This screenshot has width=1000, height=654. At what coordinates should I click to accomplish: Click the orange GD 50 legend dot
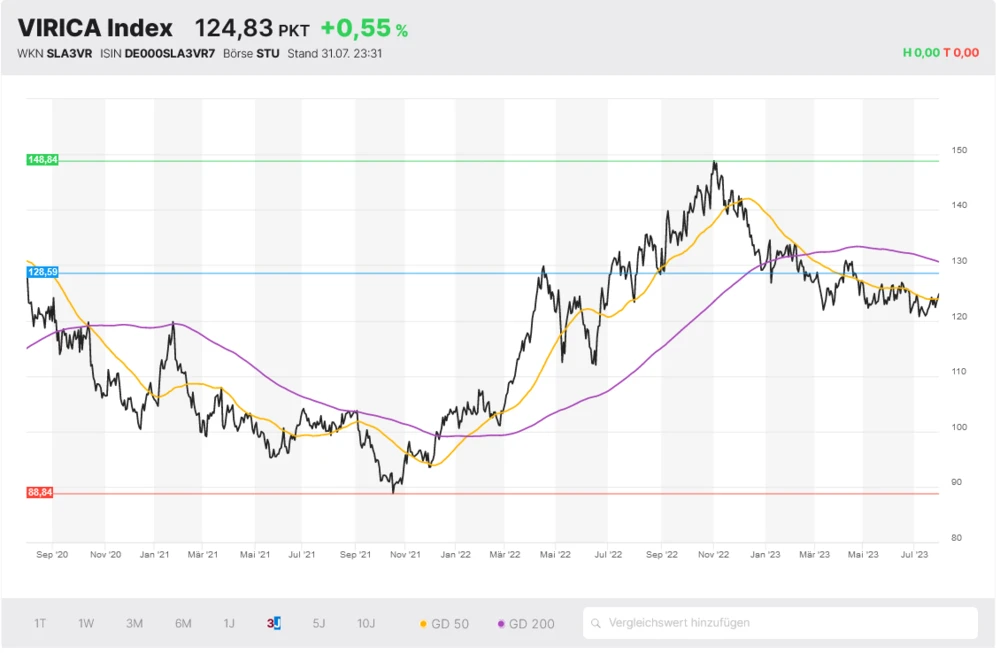pos(423,624)
